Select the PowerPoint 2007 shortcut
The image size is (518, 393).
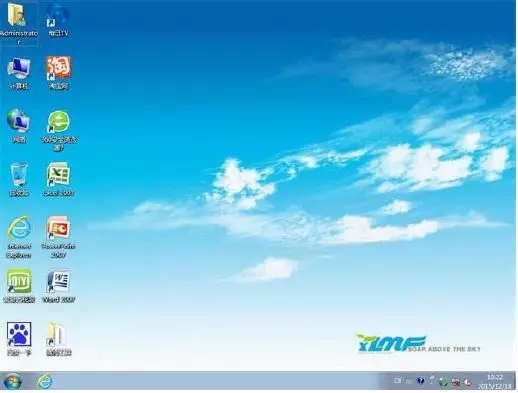pos(59,237)
